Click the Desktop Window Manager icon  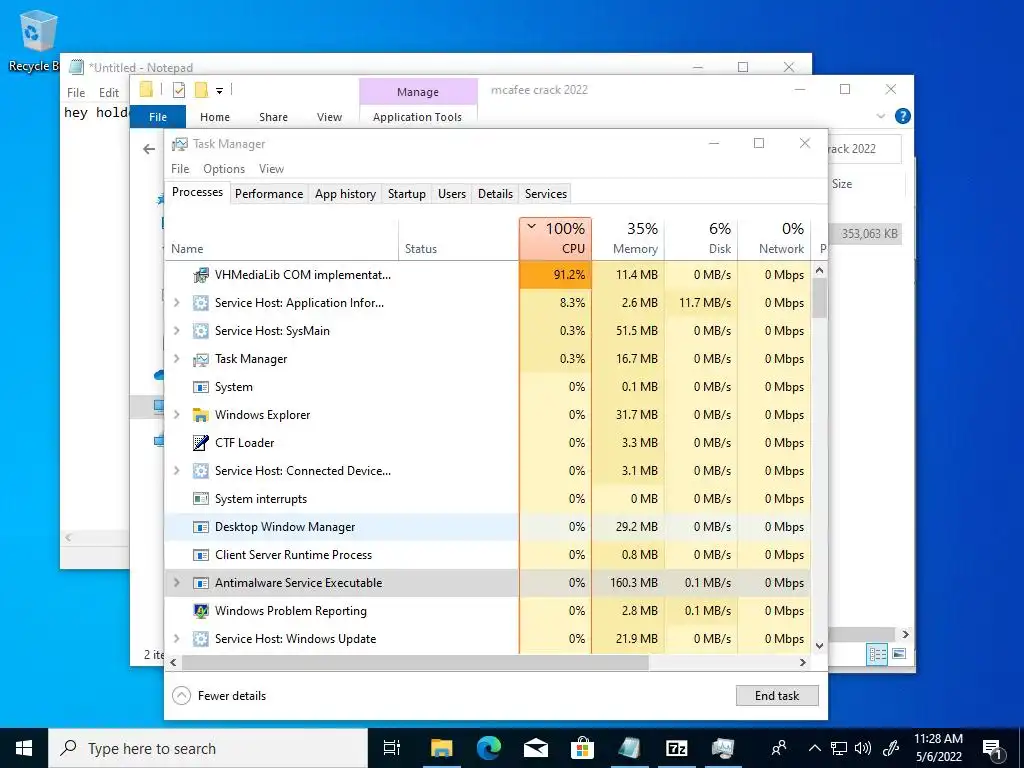point(200,527)
